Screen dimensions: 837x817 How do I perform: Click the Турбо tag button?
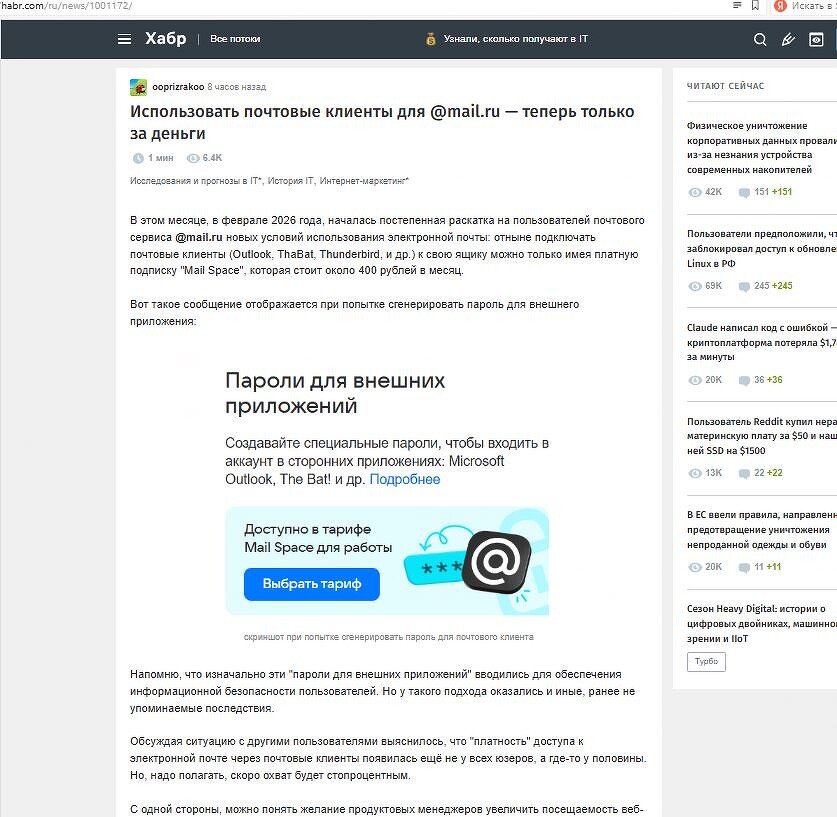tap(706, 662)
